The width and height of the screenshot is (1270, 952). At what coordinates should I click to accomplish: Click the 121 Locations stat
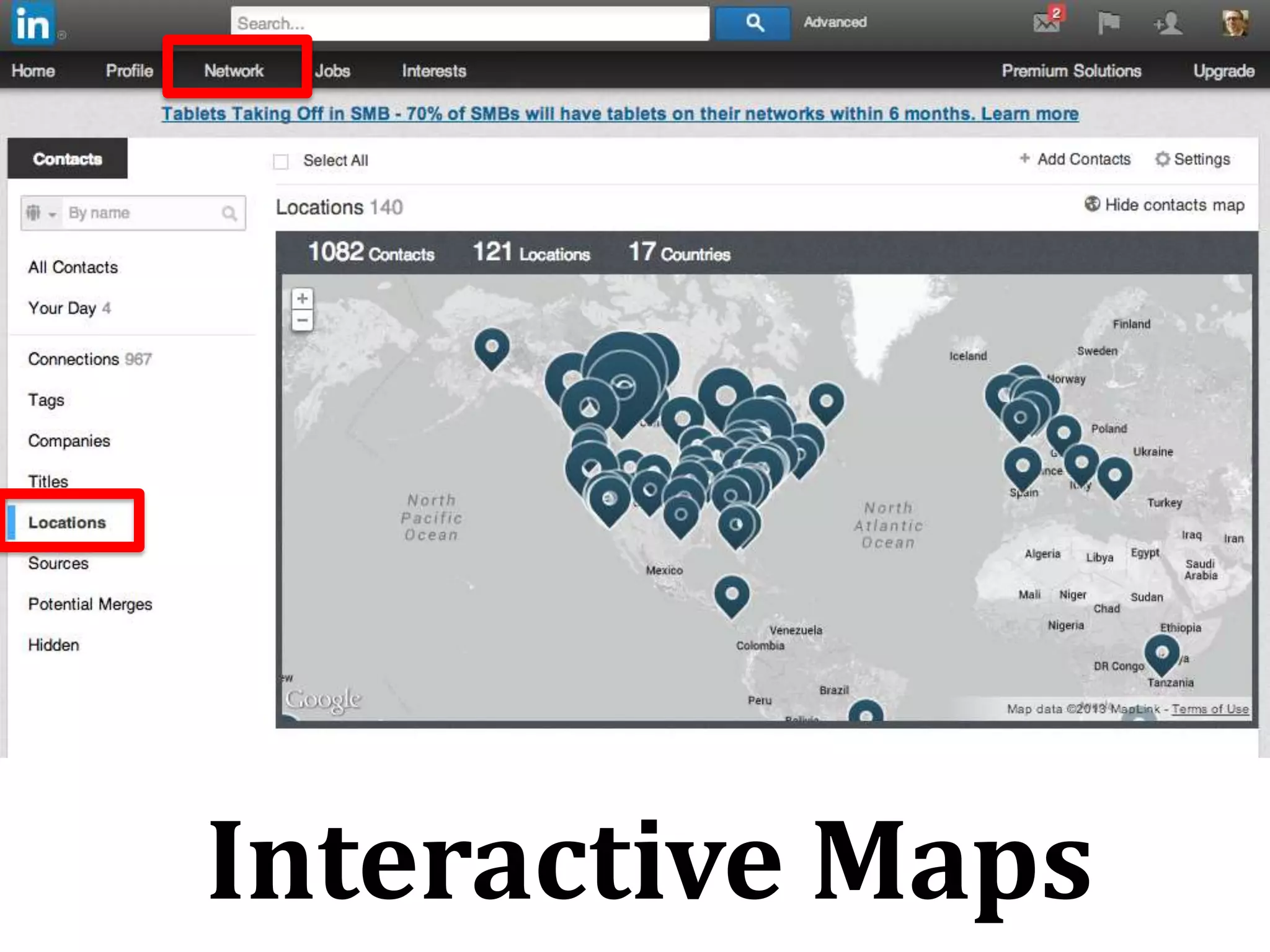click(x=531, y=252)
